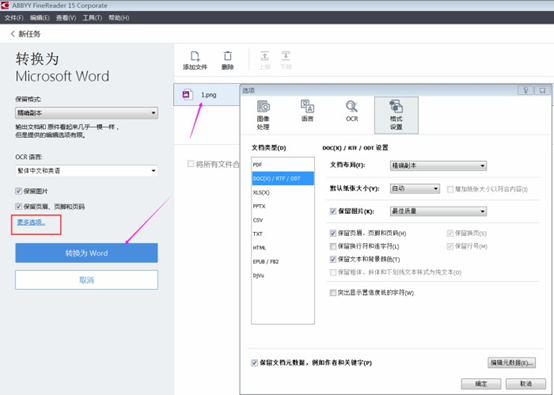Open the OCR settings tab icon
554x395 pixels.
352,106
